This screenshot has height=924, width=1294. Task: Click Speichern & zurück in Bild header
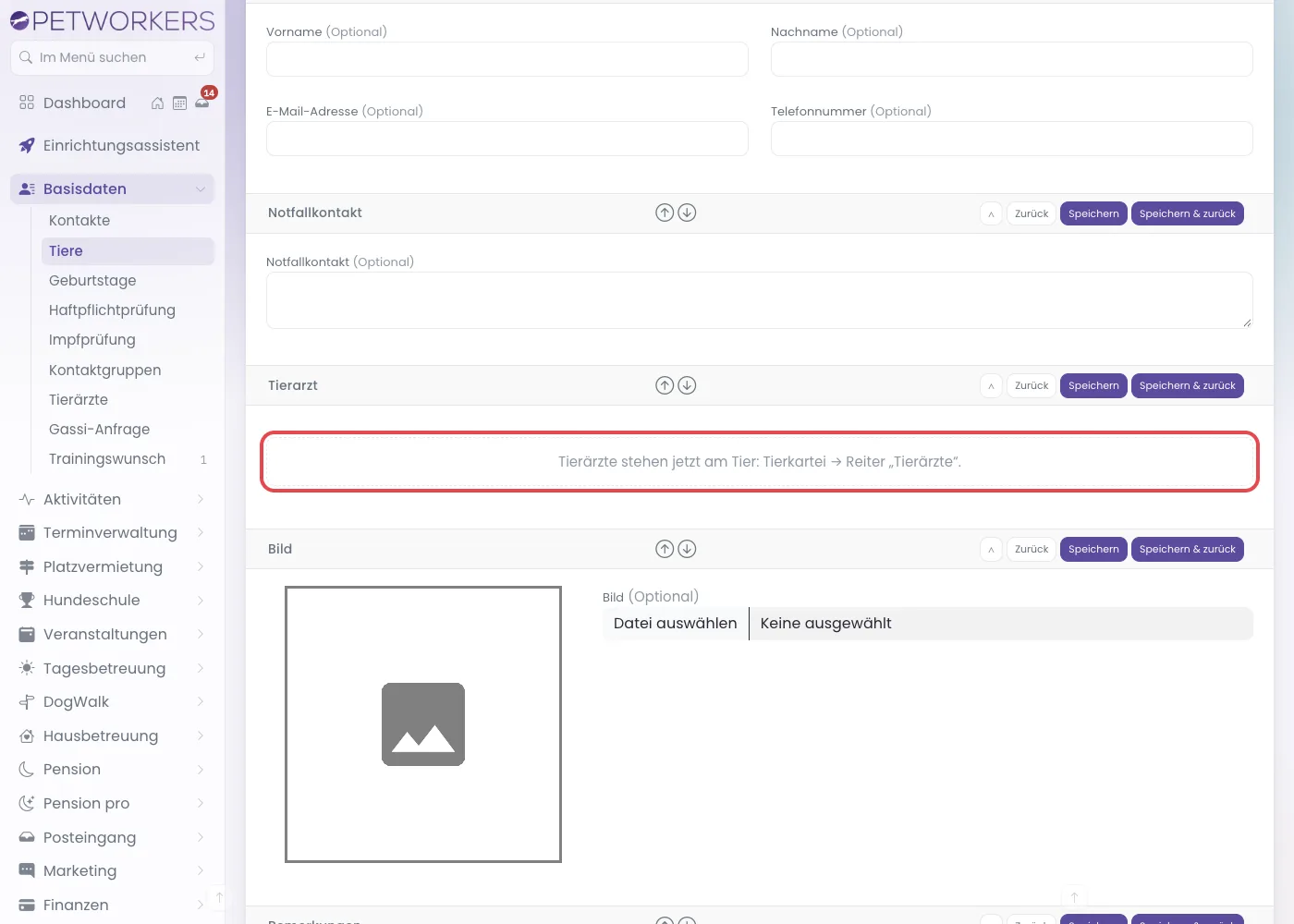coord(1188,549)
